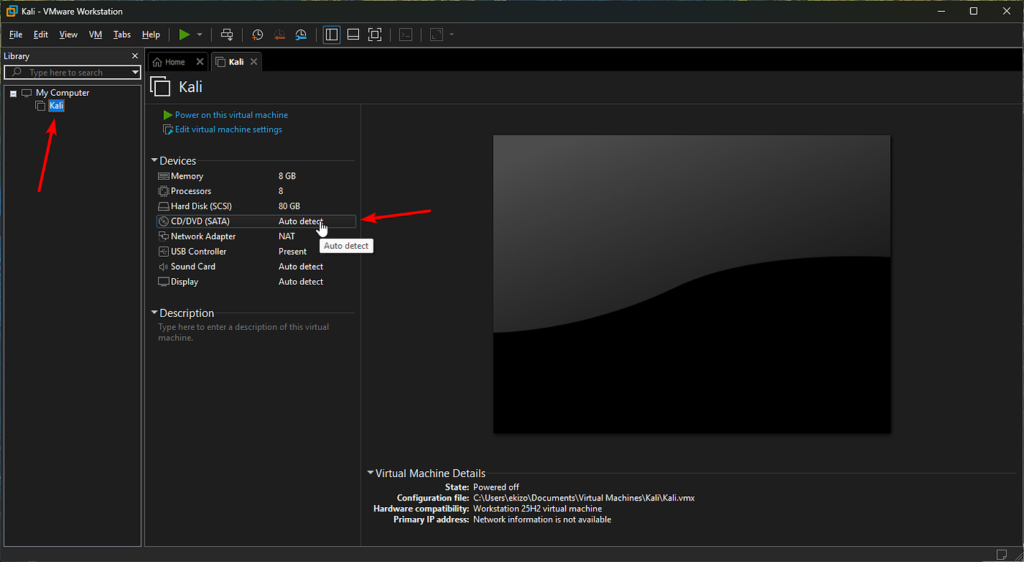This screenshot has width=1024, height=562.
Task: Click Power on this virtual machine link
Action: coord(231,115)
